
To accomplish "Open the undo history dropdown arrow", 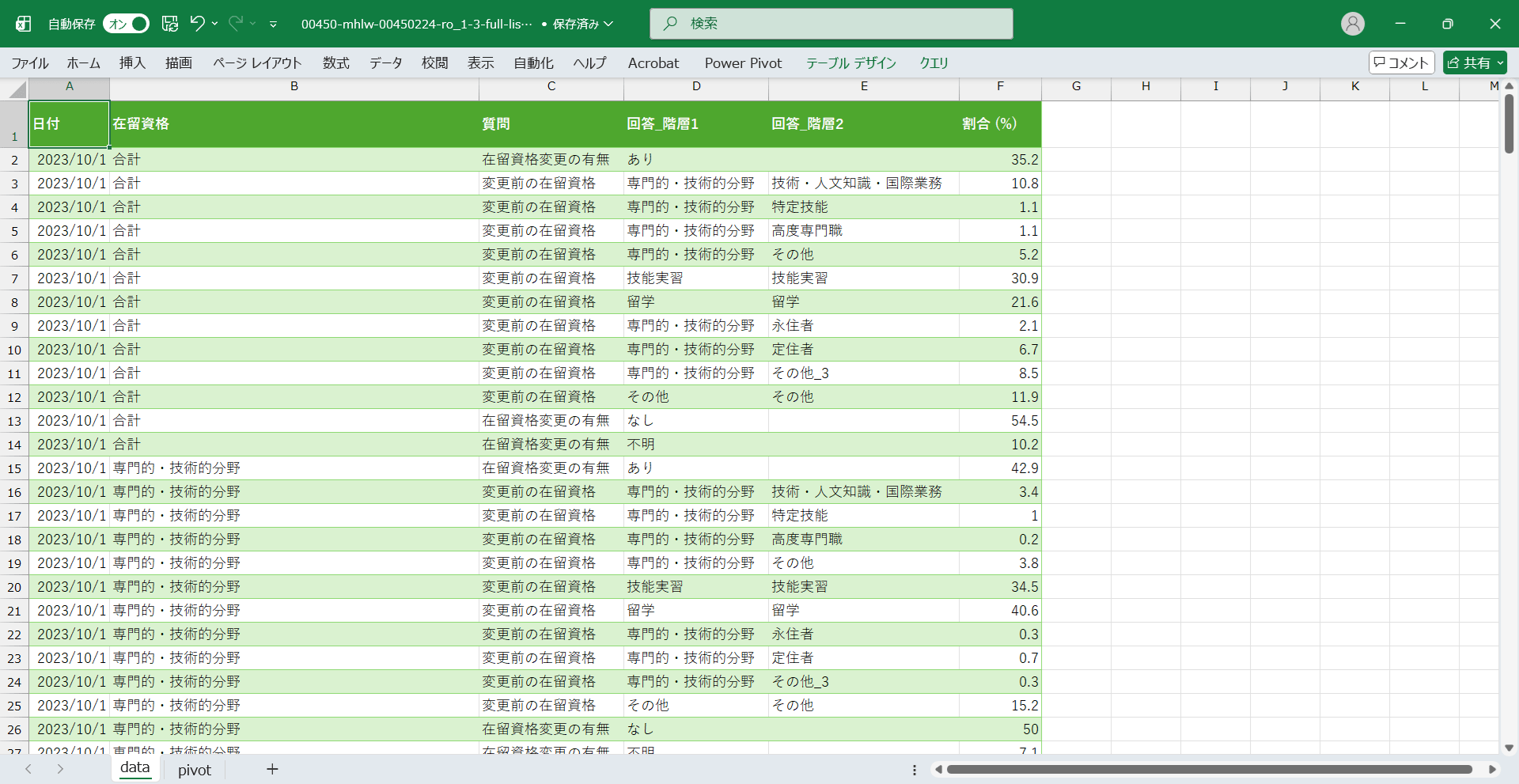I will coord(214,24).
